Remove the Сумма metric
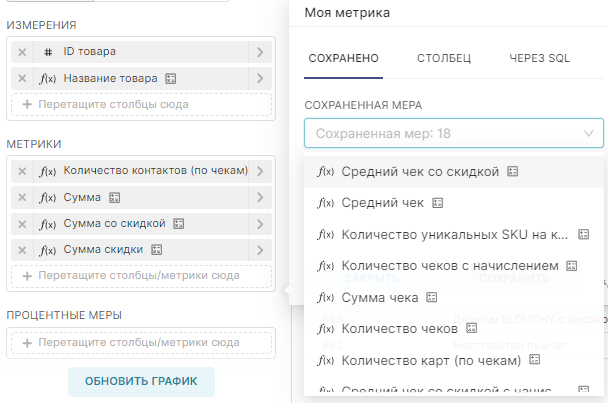The height and width of the screenshot is (403, 608). (x=22, y=197)
